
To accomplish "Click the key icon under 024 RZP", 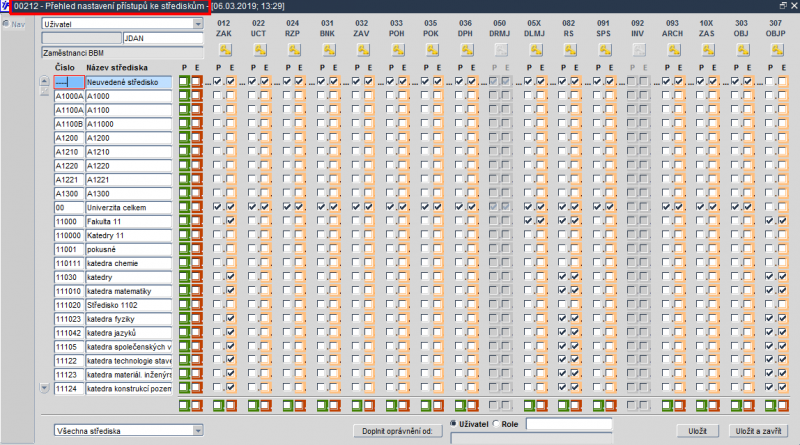I will point(294,50).
